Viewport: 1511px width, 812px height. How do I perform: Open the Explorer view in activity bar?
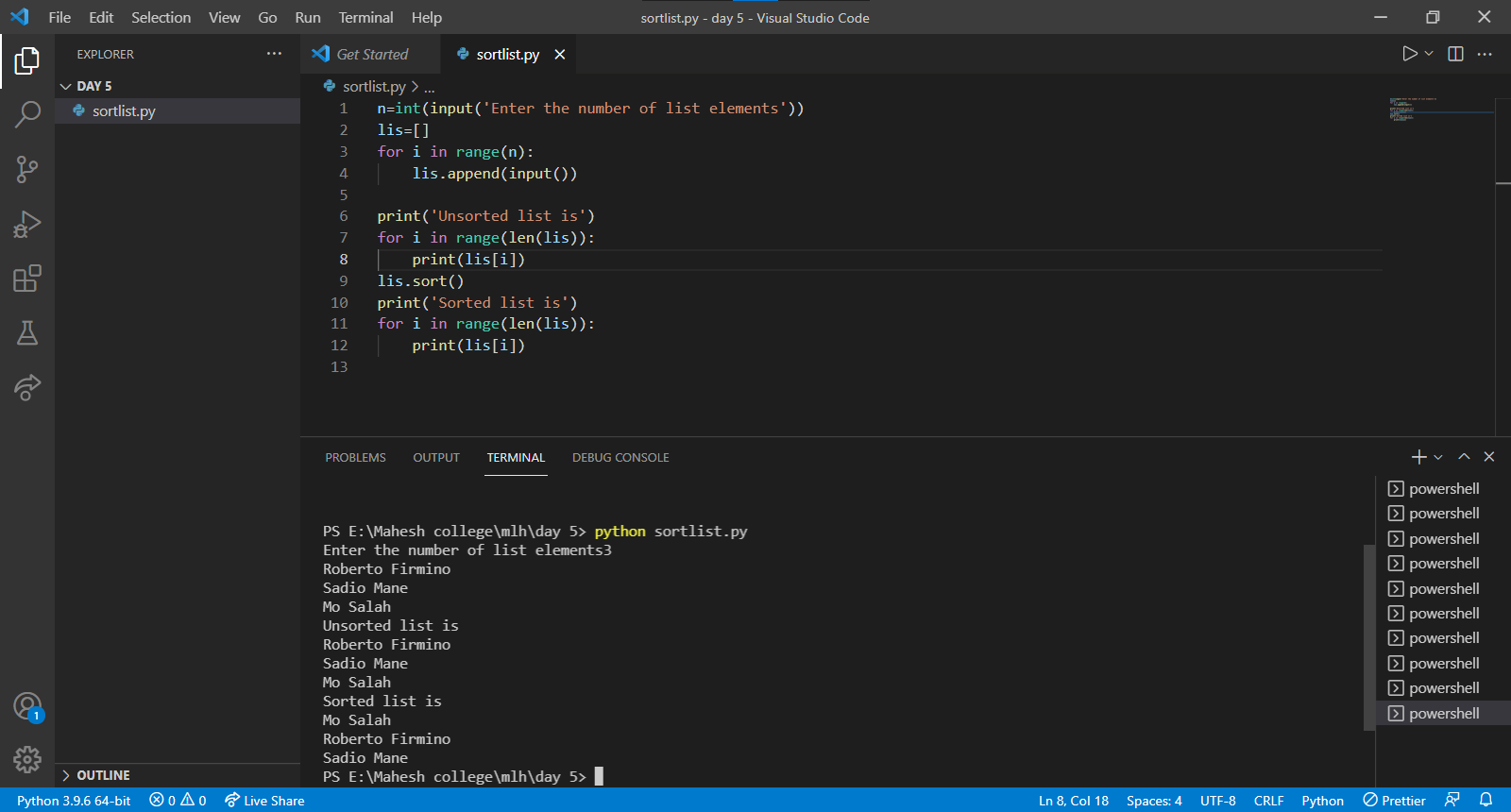click(27, 60)
